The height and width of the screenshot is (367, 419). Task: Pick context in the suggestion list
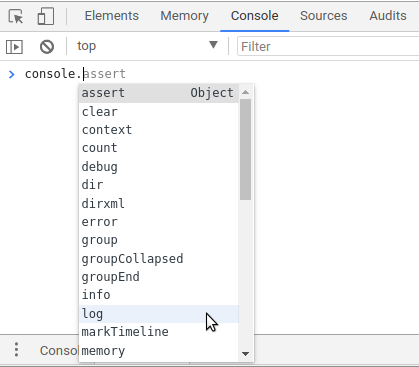click(x=159, y=130)
